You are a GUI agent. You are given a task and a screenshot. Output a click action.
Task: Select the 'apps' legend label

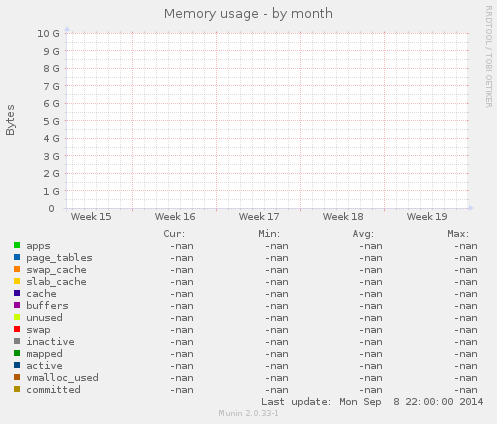tap(38, 246)
